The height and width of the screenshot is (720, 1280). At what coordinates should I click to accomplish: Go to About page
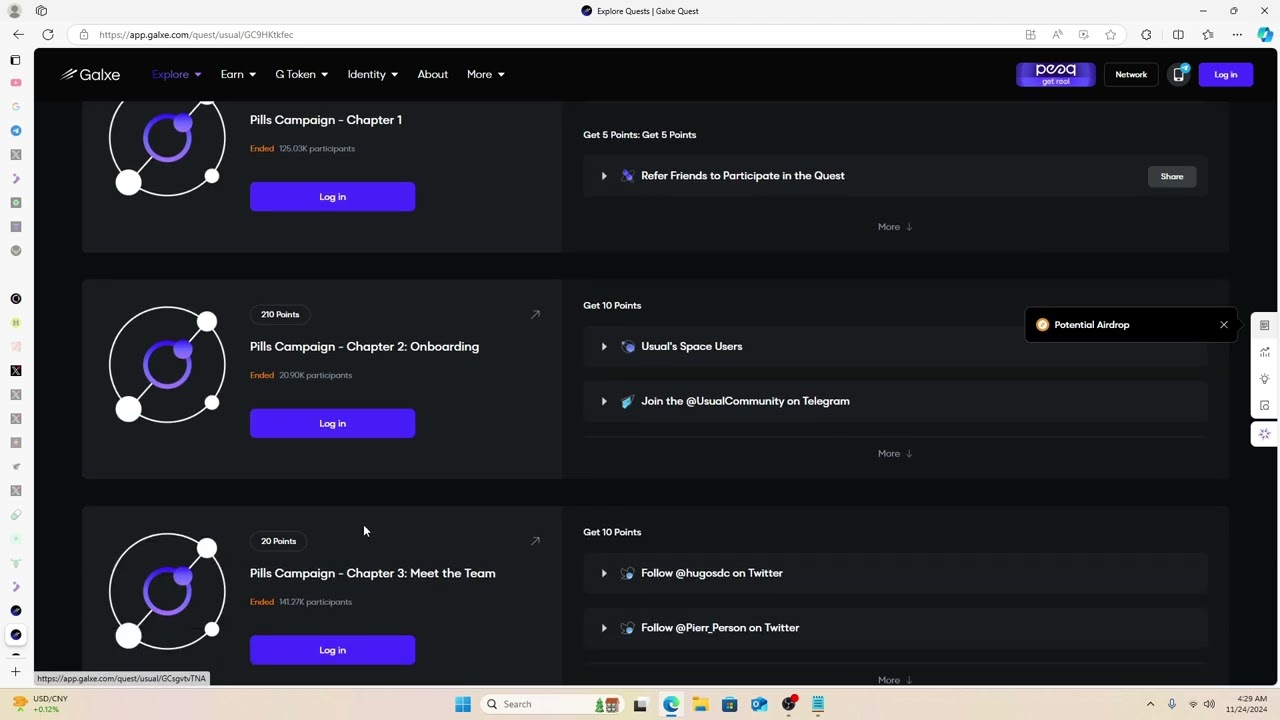tap(432, 75)
